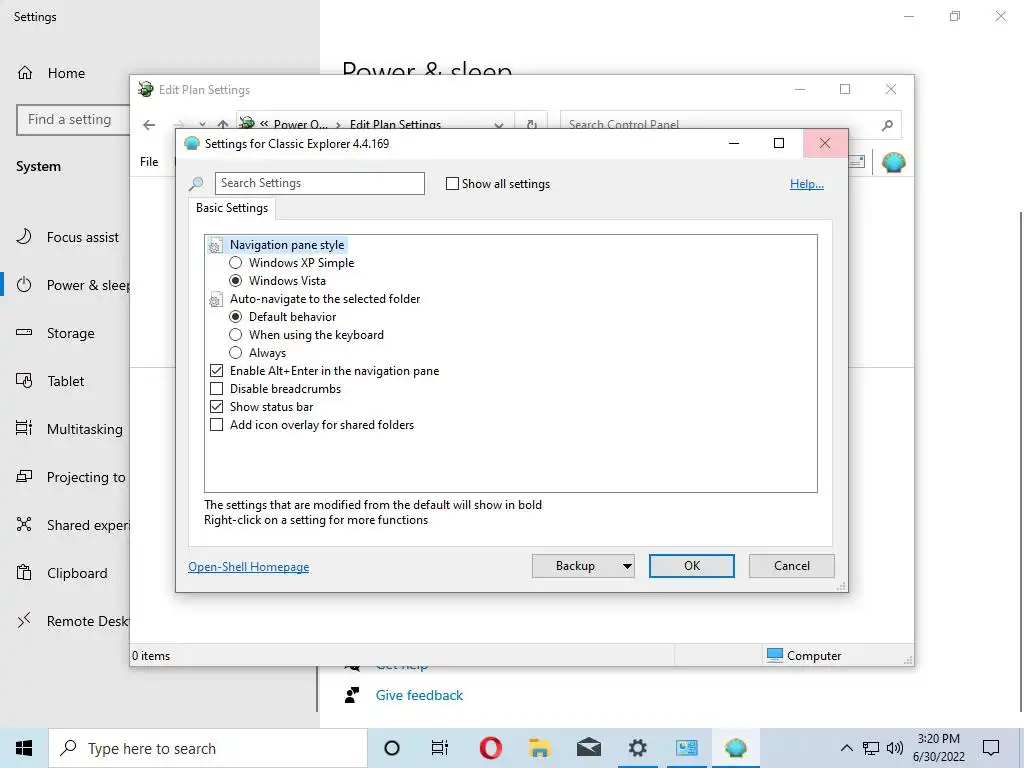Open Mail app from taskbar

click(588, 748)
